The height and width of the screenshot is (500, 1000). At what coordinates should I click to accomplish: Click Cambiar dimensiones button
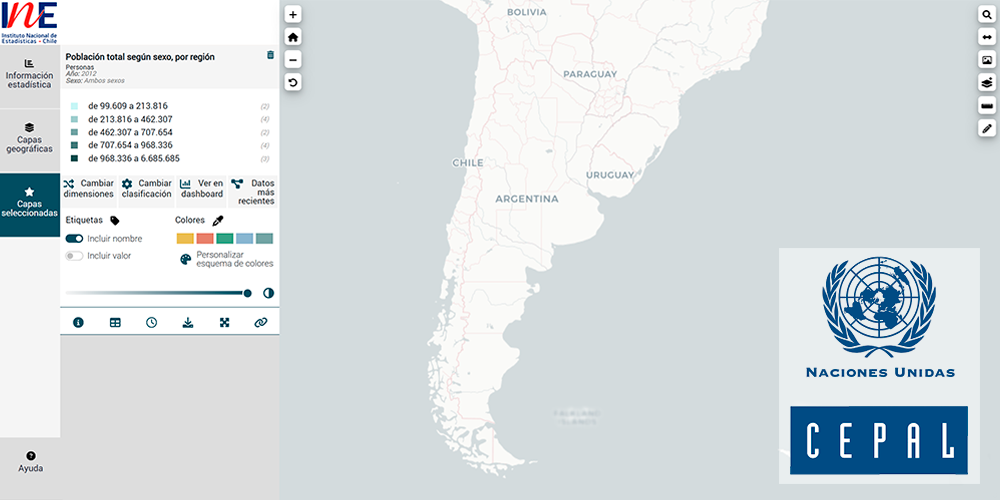tap(89, 189)
